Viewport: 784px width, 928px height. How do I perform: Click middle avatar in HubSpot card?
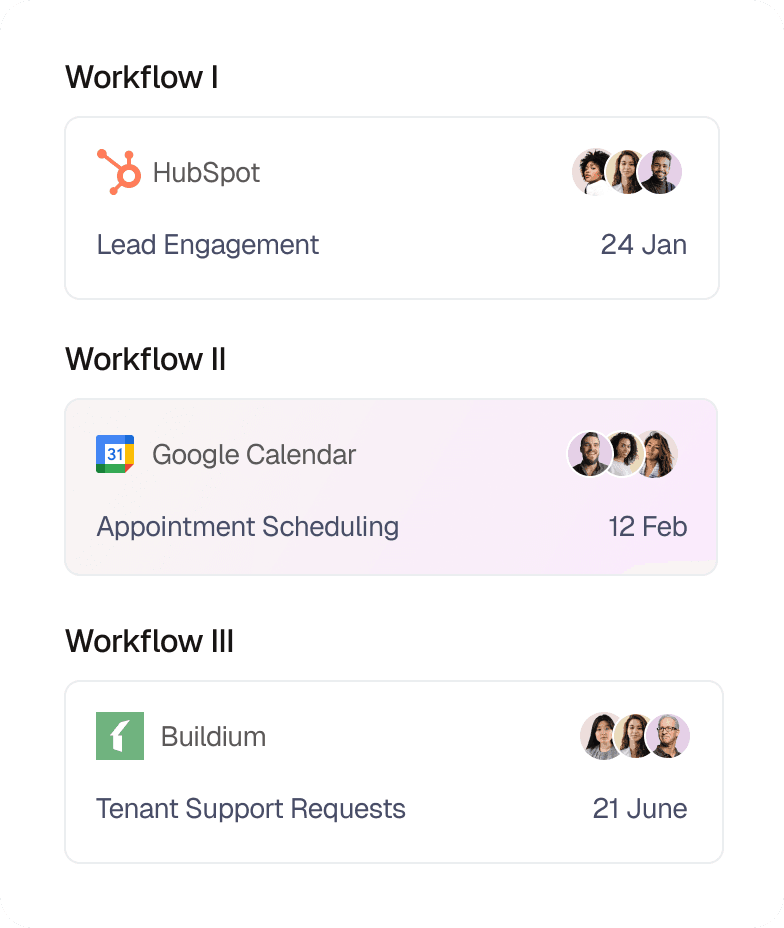626,172
